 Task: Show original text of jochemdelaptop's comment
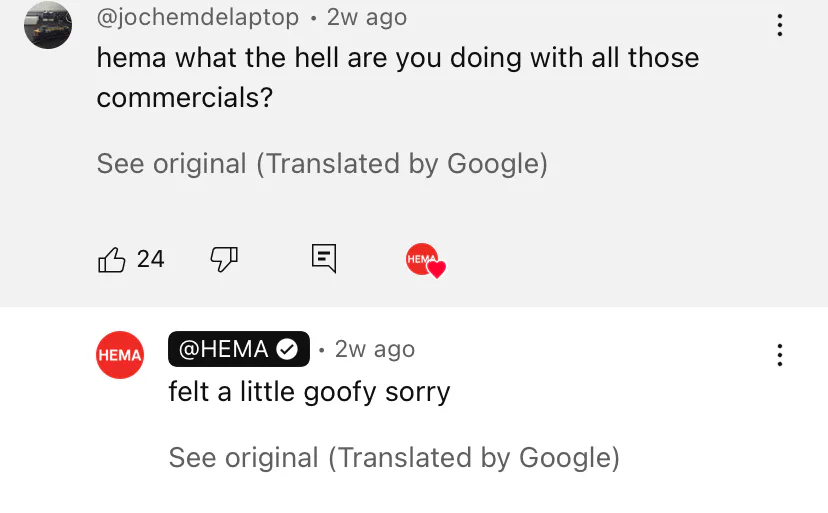322,163
